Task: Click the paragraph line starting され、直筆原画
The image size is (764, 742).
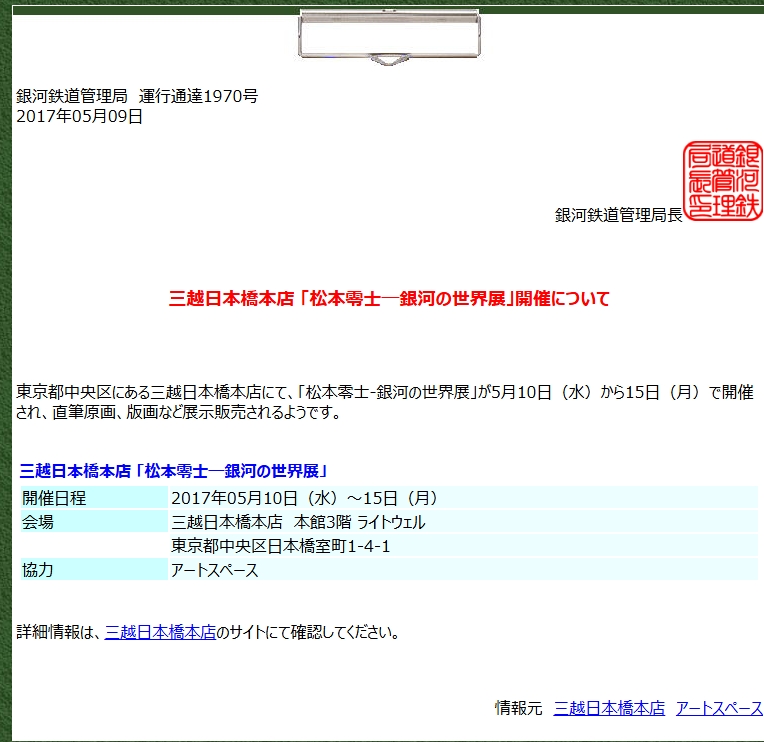Action: tap(178, 412)
